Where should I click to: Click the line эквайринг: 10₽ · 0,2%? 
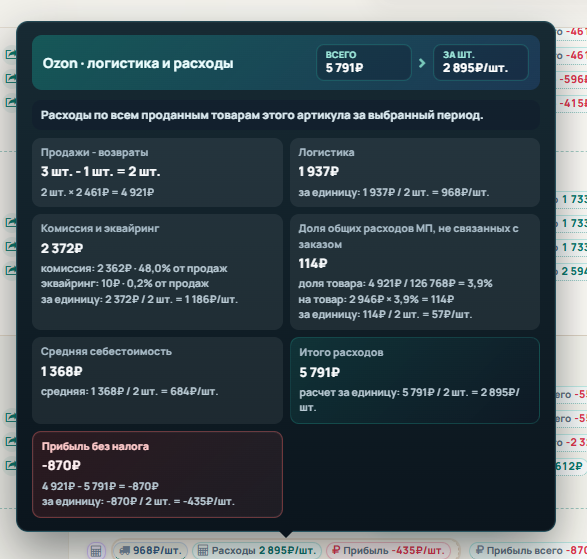pyautogui.click(x=125, y=283)
